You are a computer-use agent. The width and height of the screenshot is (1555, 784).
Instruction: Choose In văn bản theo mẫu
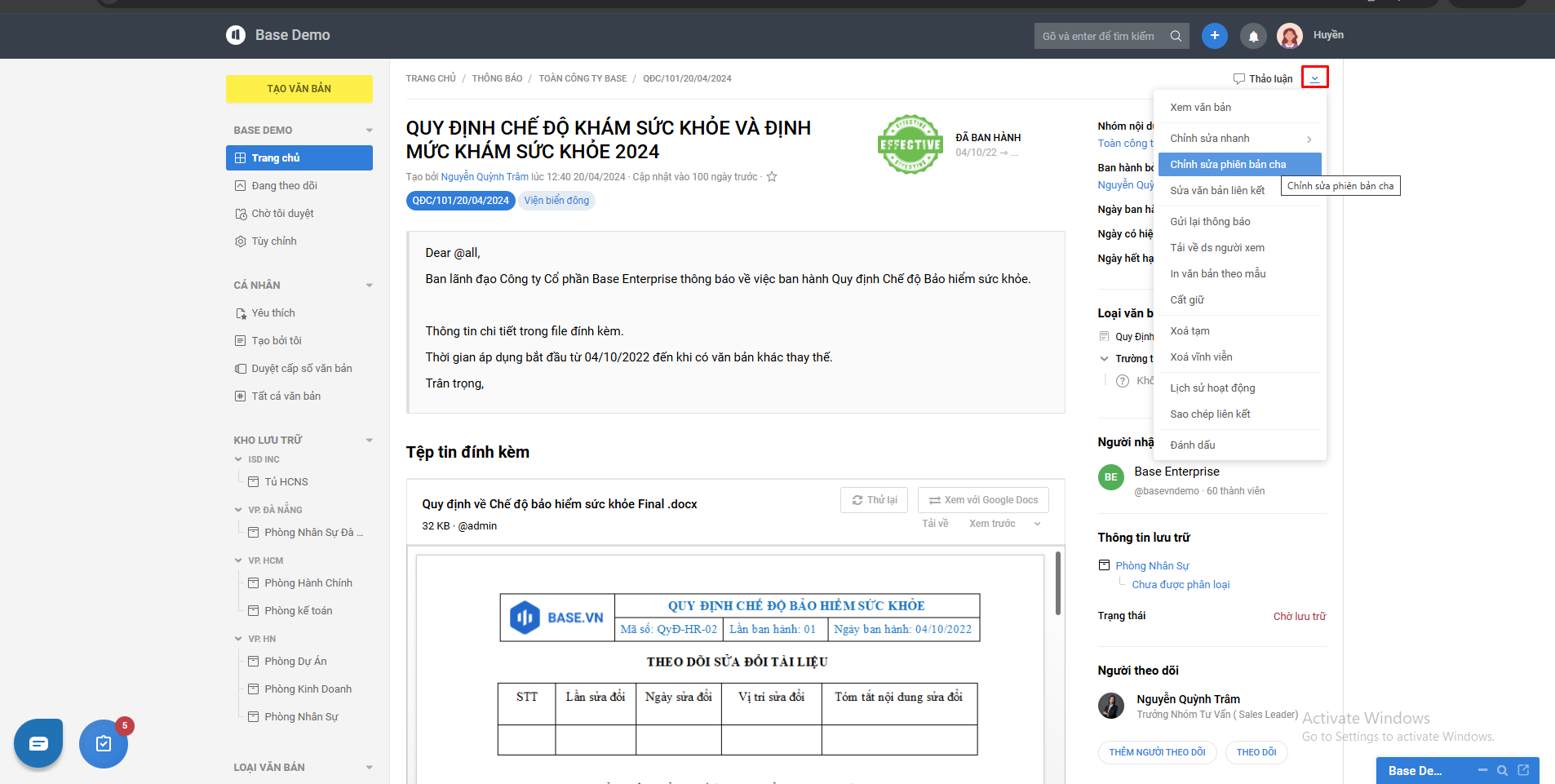[1240, 274]
